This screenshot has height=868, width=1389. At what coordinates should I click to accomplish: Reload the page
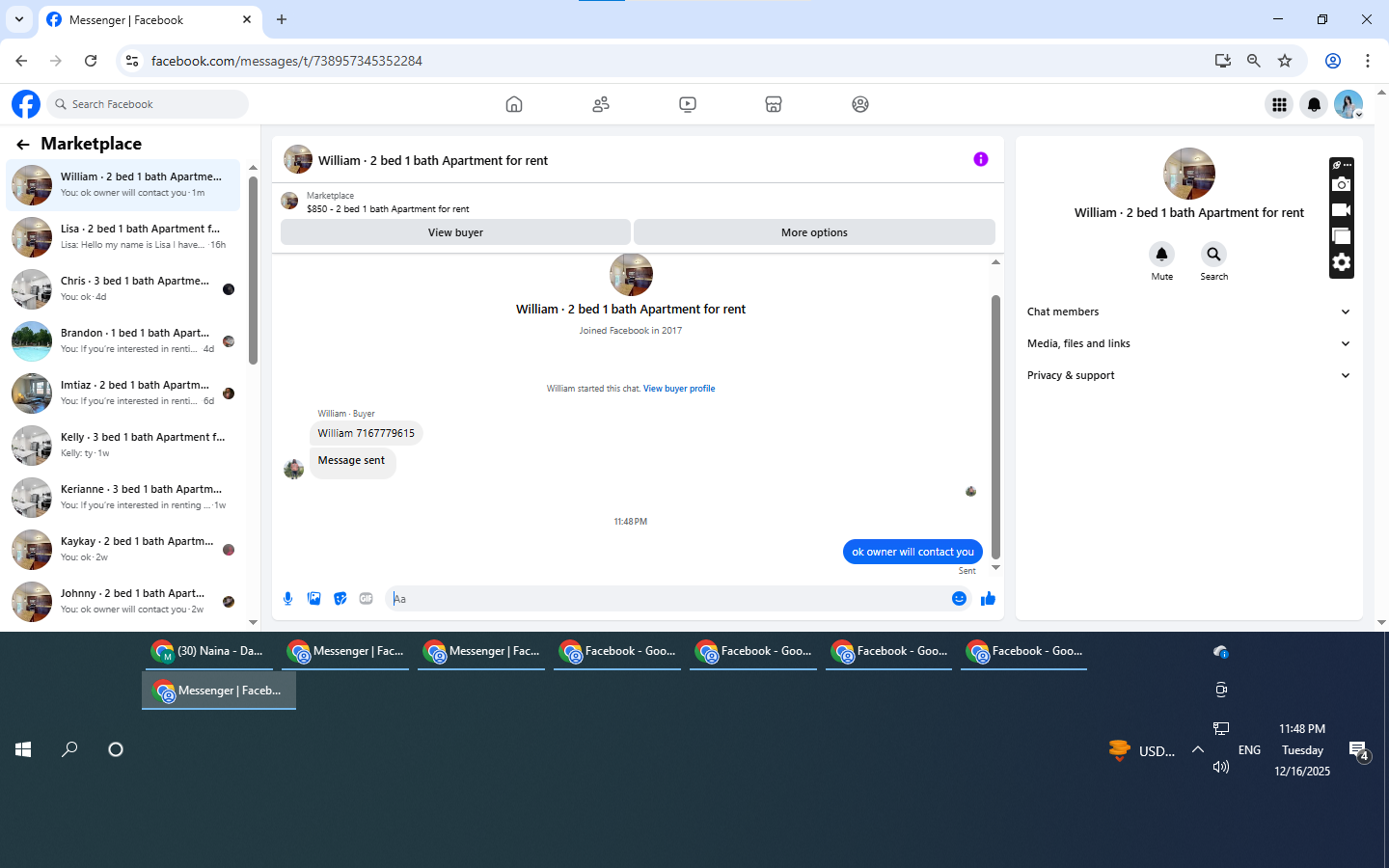(91, 61)
